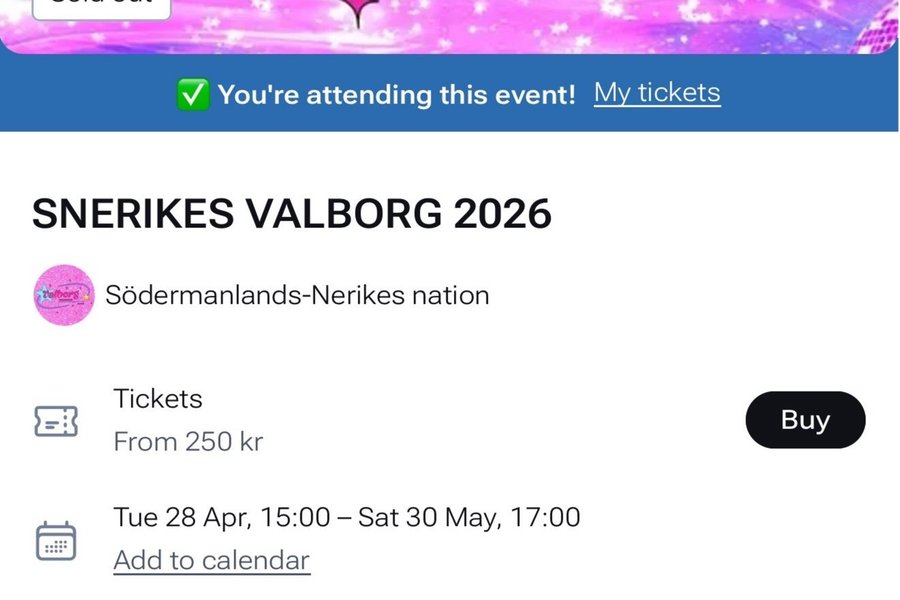The width and height of the screenshot is (900, 600).
Task: Click the green checkmark attending icon
Action: [x=192, y=95]
